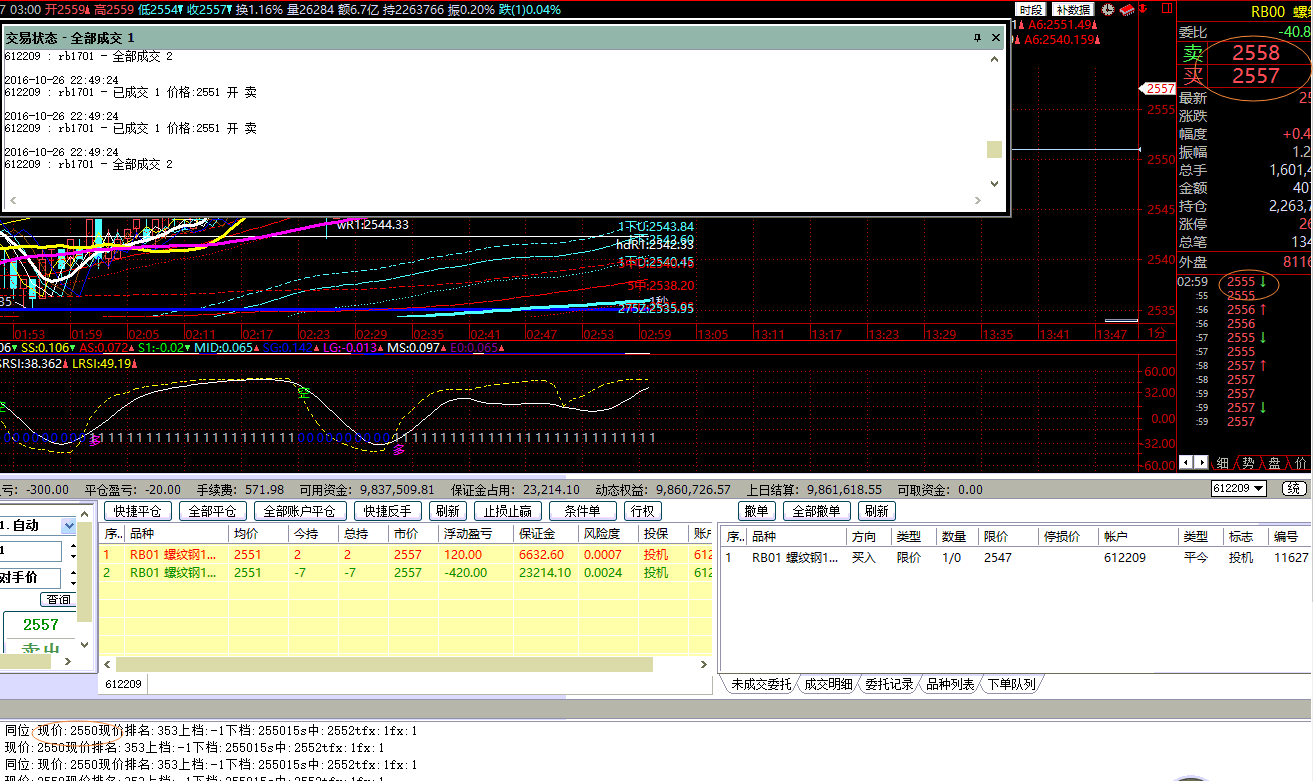Click the 全部平仓 button
Viewport: 1313px width, 781px height.
pos(212,511)
